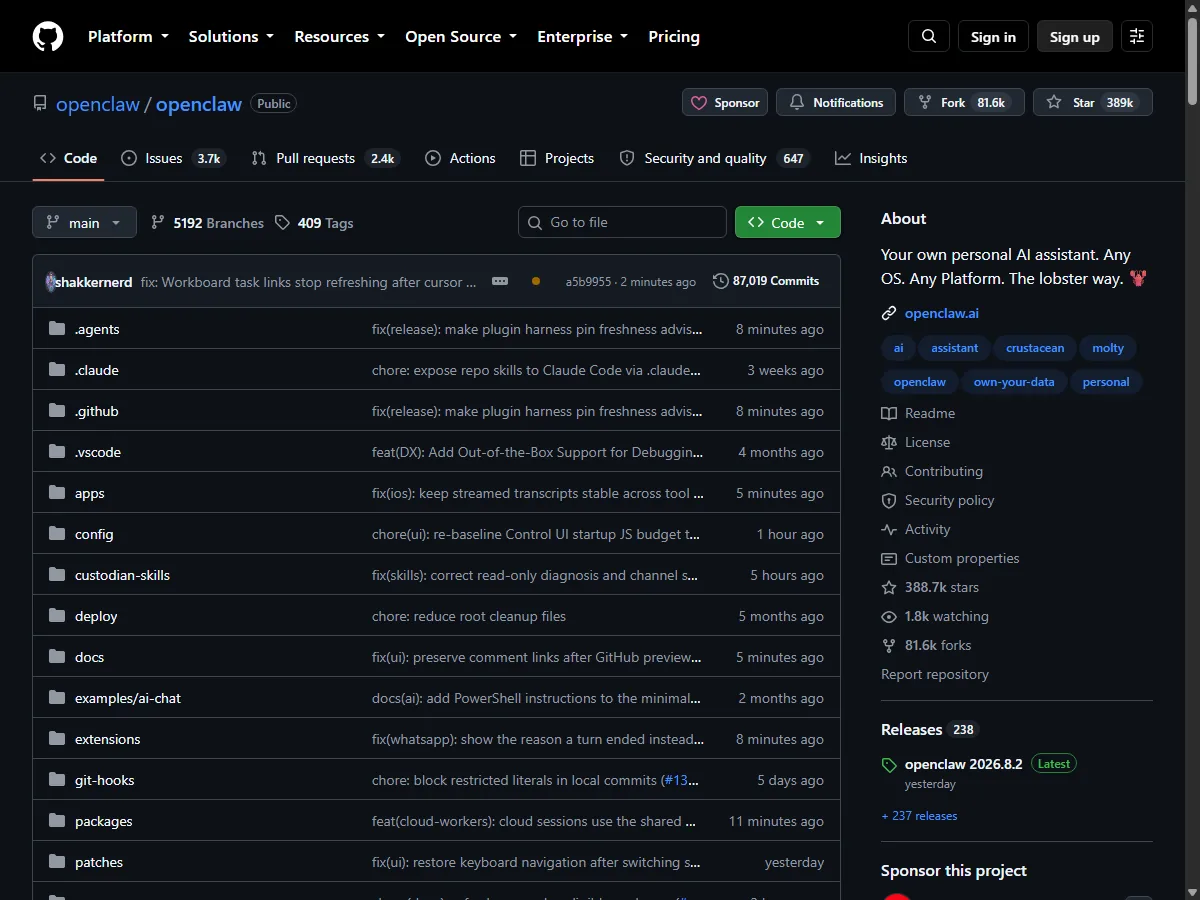Open the Security policy shield link
The image size is (1200, 900).
938,500
